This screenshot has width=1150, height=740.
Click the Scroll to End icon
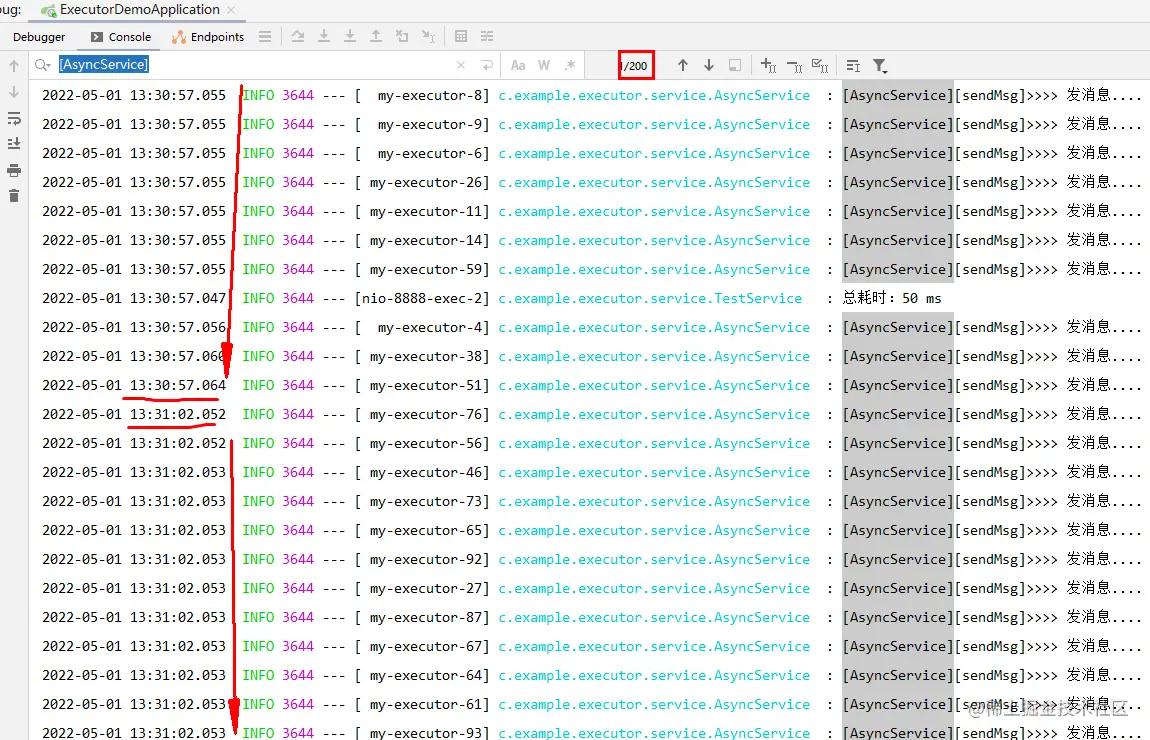tap(14, 144)
